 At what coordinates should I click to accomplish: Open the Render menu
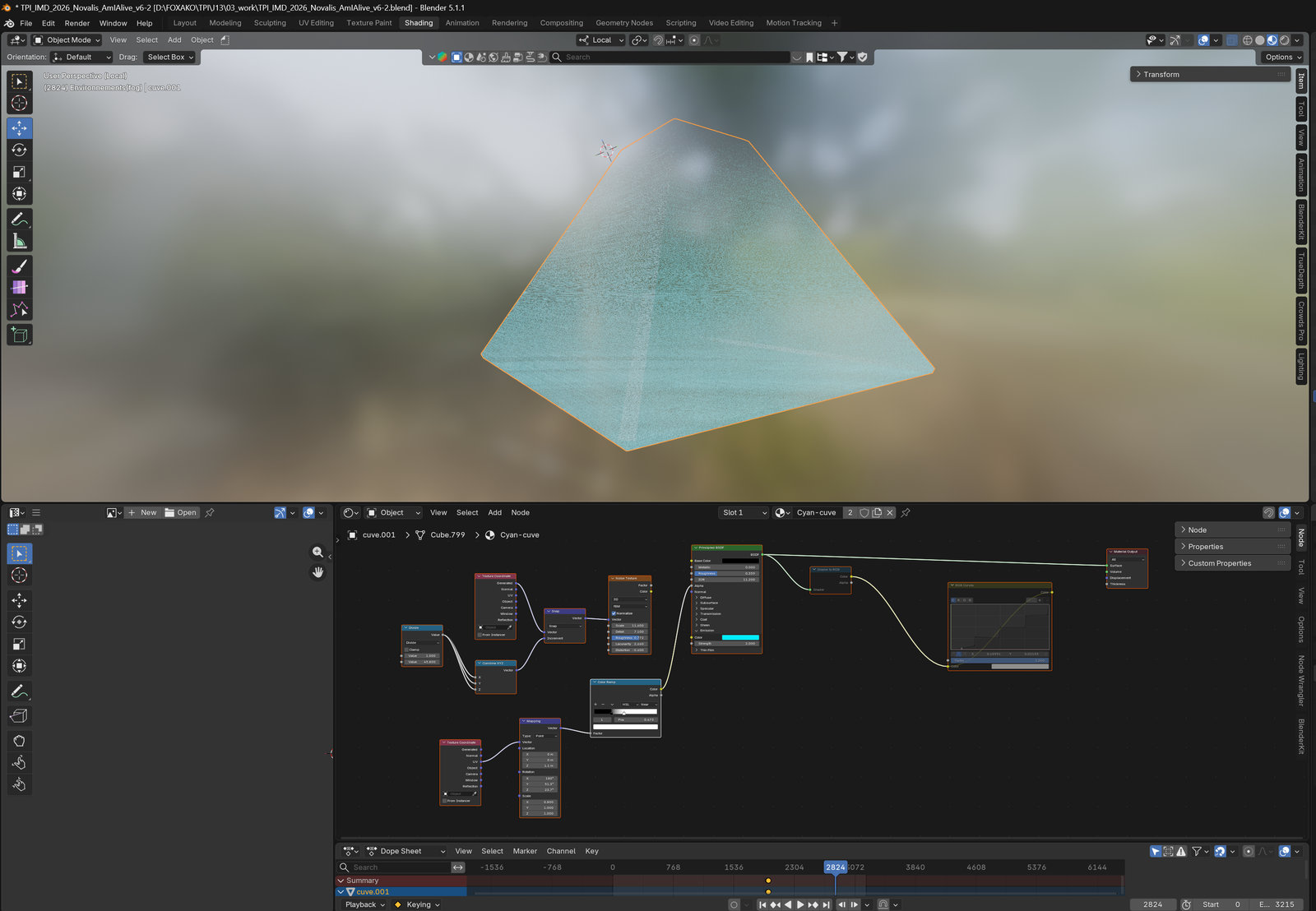[x=77, y=23]
